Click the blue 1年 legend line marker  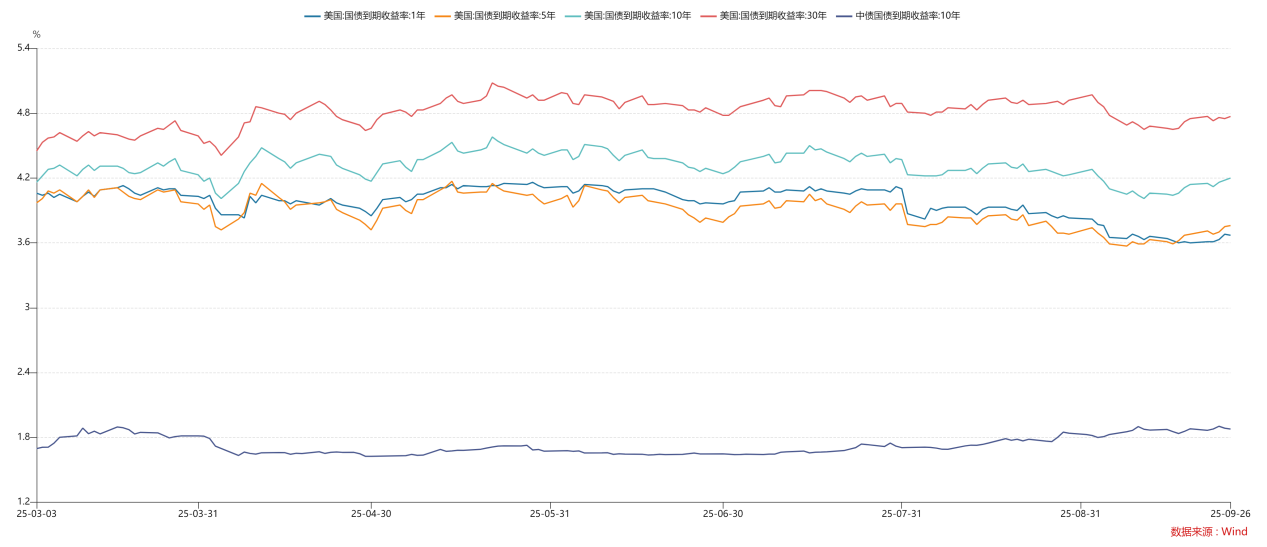click(x=312, y=16)
